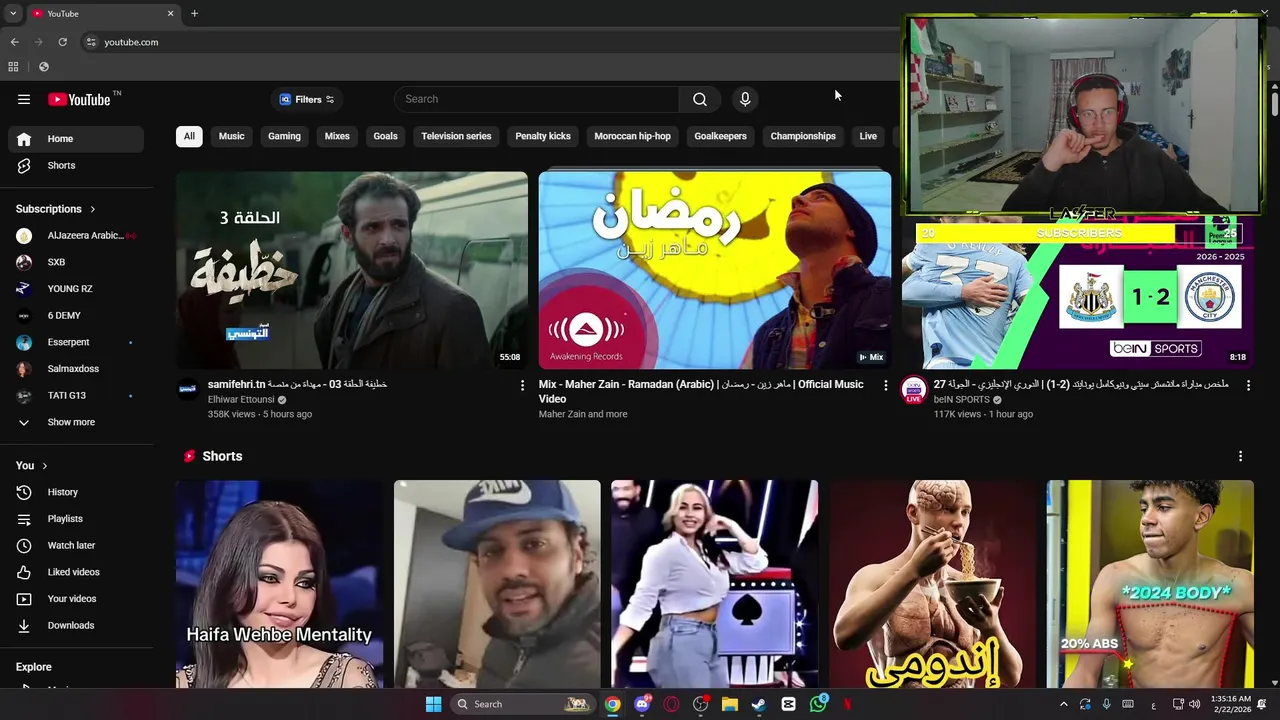Open AlJazeera Arabic channel subscription
The height and width of the screenshot is (720, 1280).
76,236
